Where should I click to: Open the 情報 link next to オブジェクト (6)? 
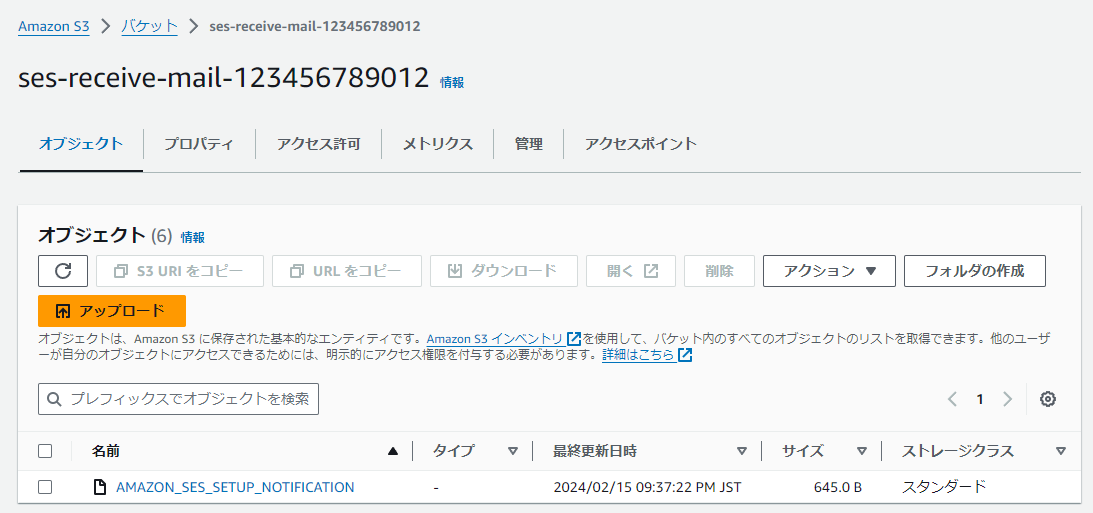click(x=192, y=238)
